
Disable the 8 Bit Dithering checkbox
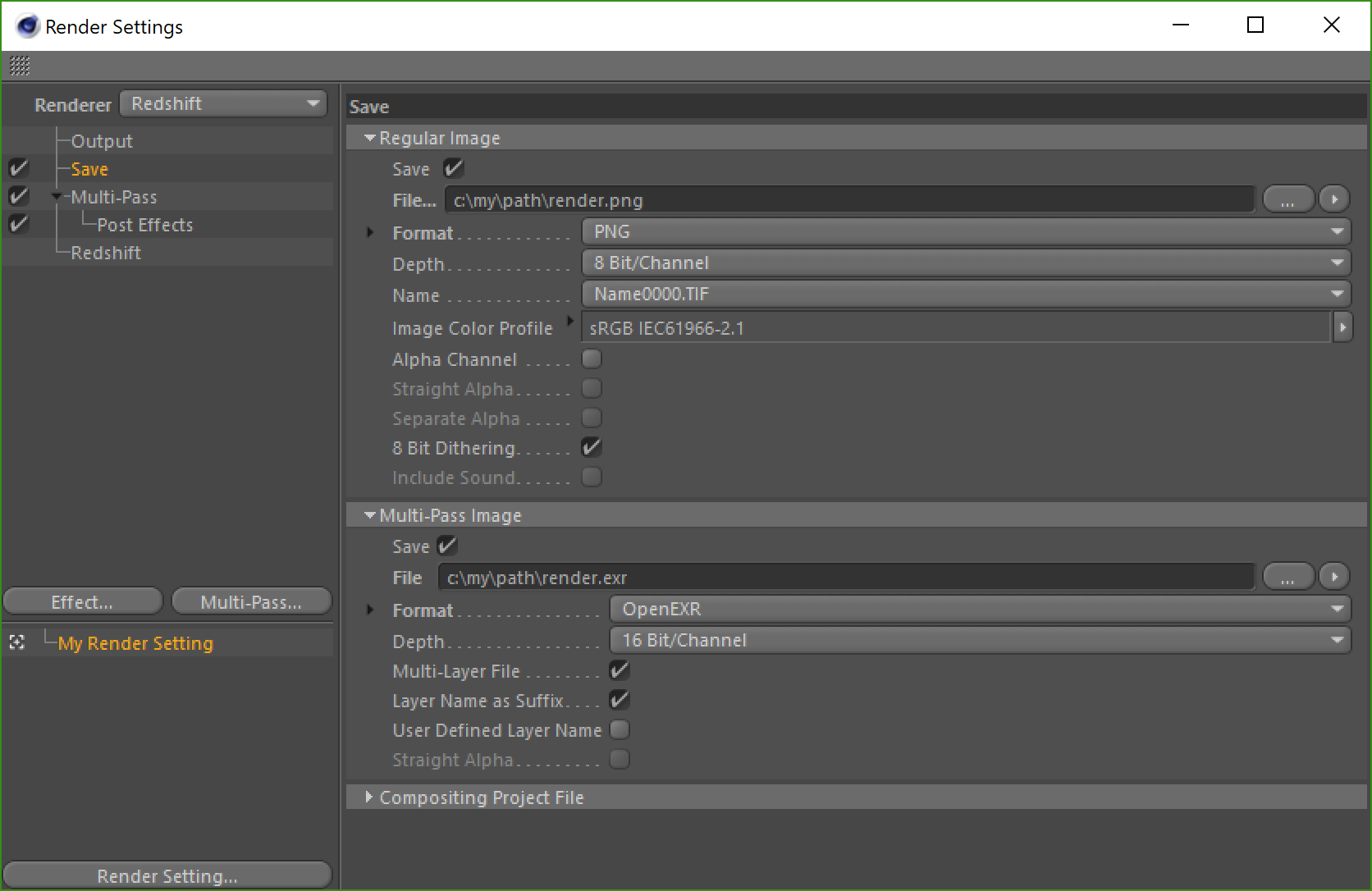592,447
